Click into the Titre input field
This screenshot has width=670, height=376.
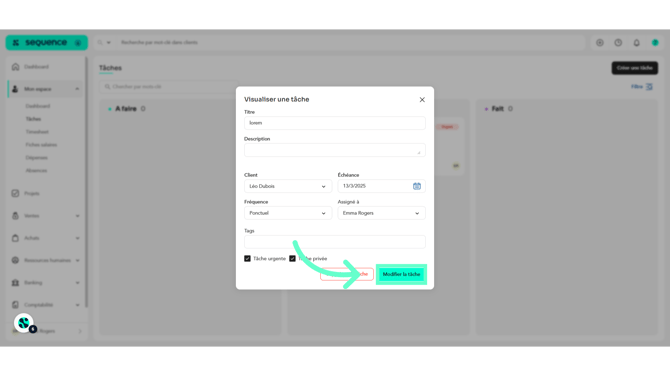pos(335,123)
